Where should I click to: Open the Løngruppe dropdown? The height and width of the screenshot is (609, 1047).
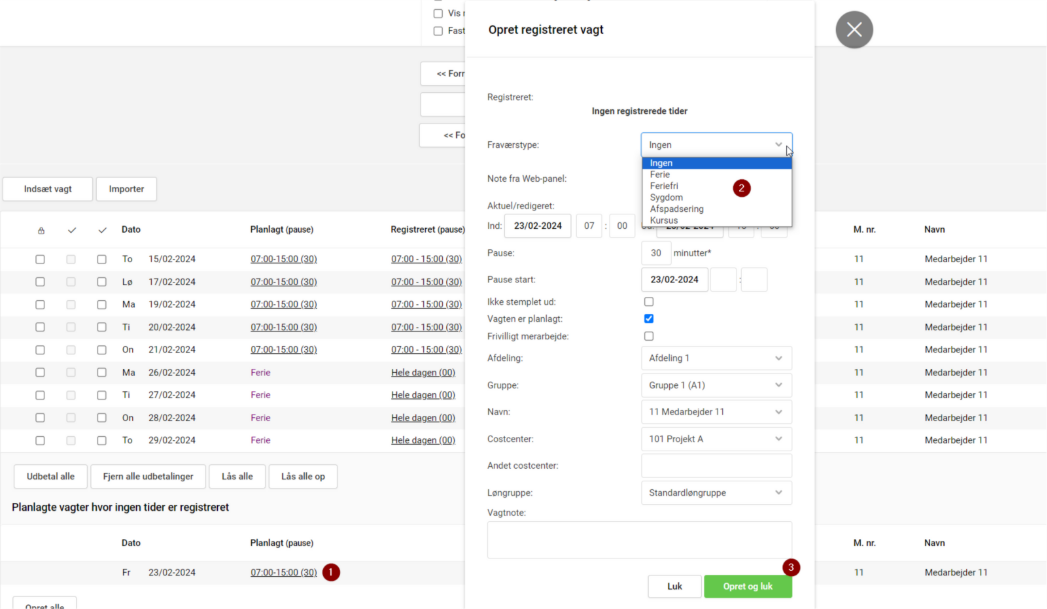pos(716,492)
